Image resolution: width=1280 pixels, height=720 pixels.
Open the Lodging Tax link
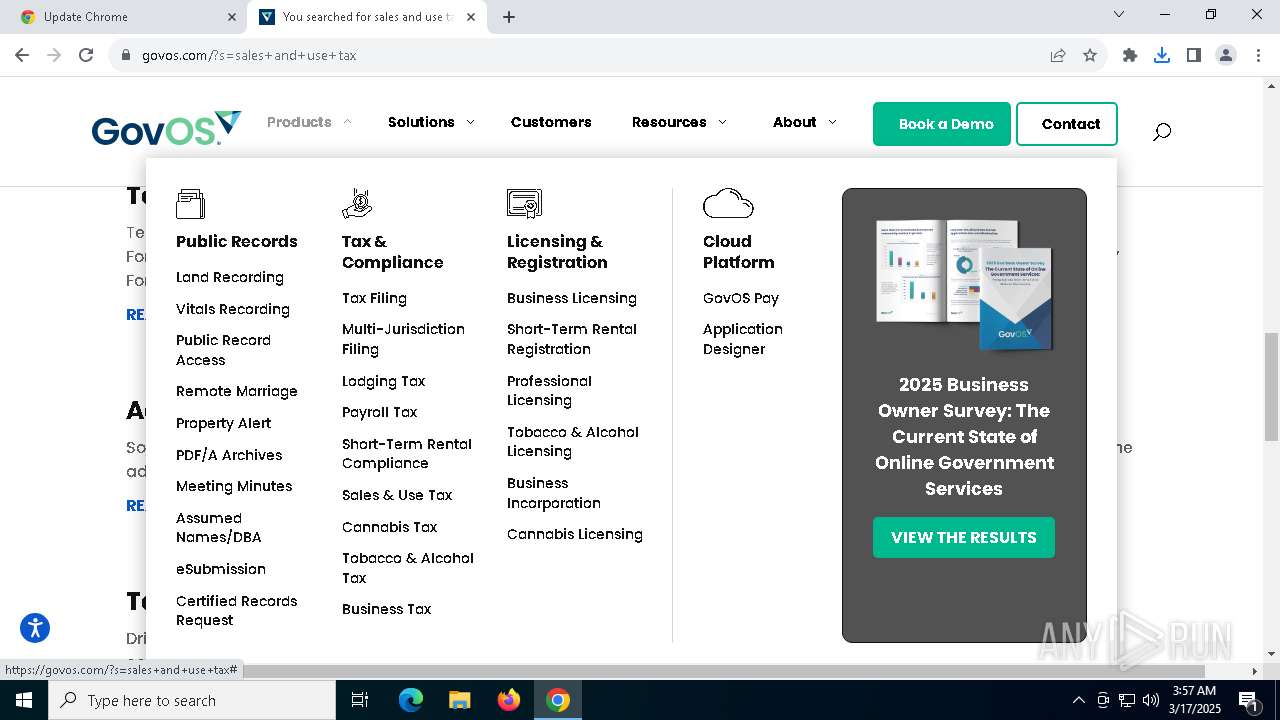click(x=384, y=381)
